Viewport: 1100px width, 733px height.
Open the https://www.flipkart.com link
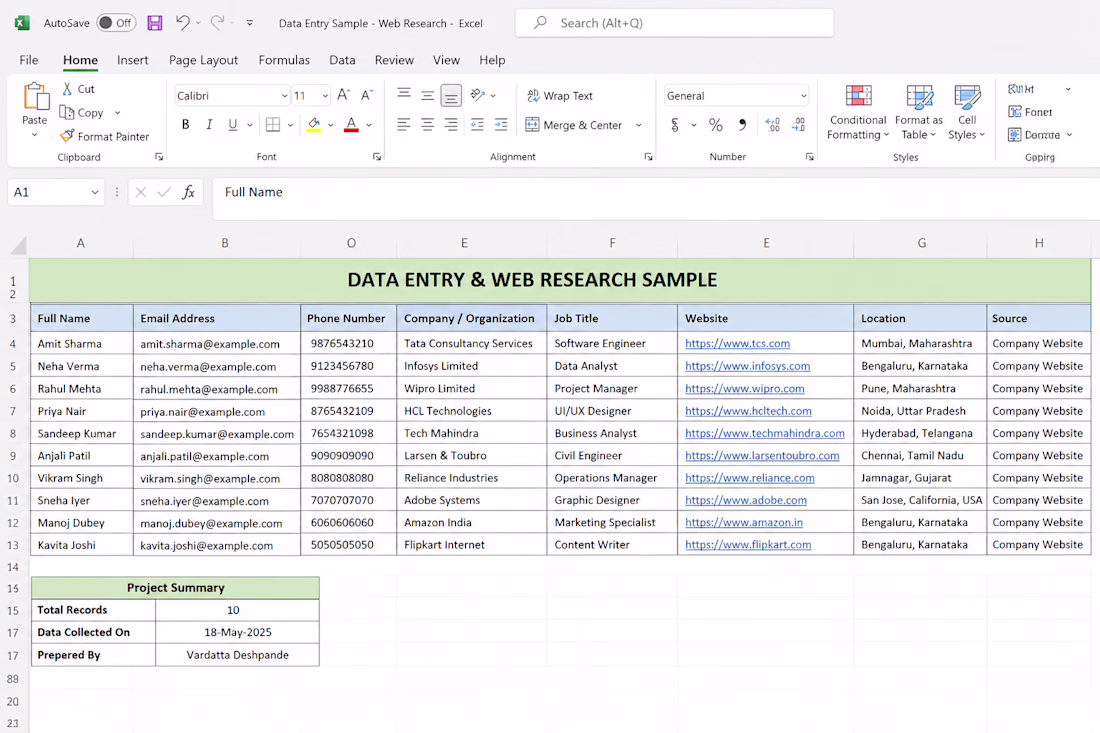coord(748,545)
